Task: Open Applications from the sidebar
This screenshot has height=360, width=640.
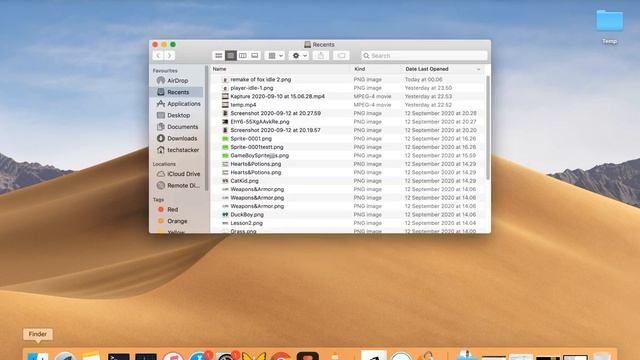Action: [178, 104]
